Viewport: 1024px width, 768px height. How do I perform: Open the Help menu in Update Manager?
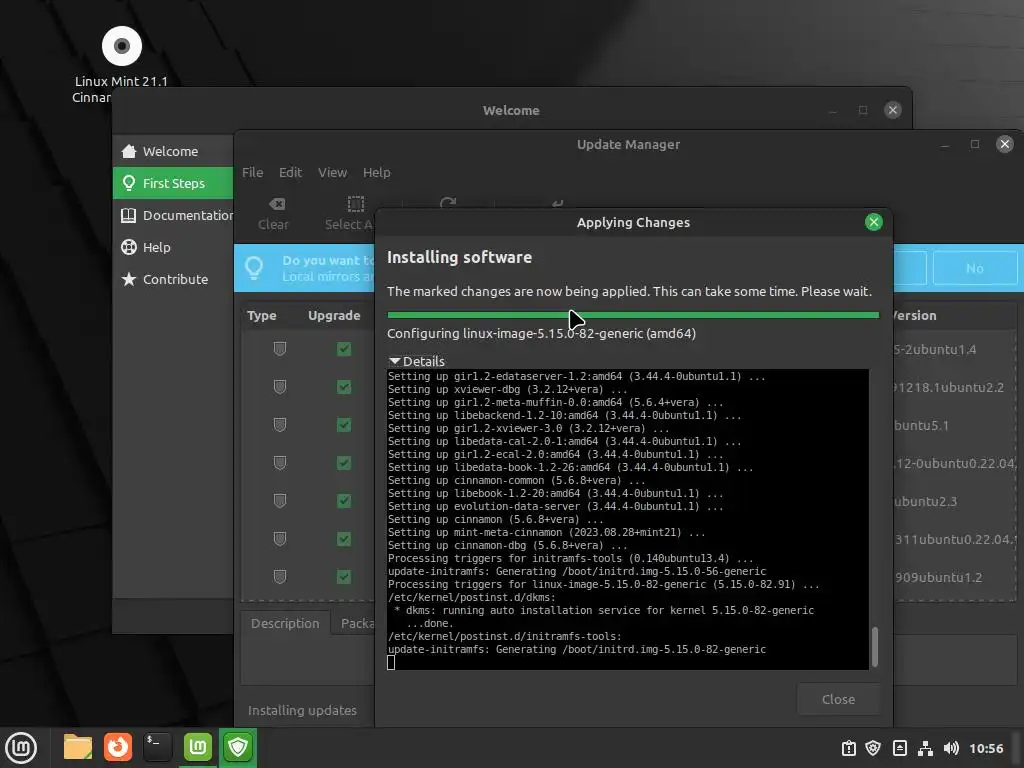(x=377, y=172)
